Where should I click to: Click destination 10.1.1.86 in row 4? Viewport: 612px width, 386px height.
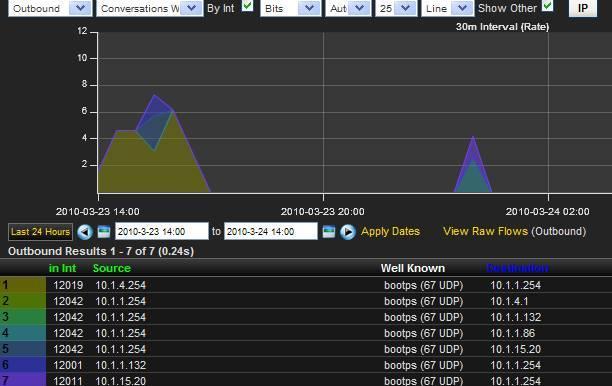tap(513, 333)
